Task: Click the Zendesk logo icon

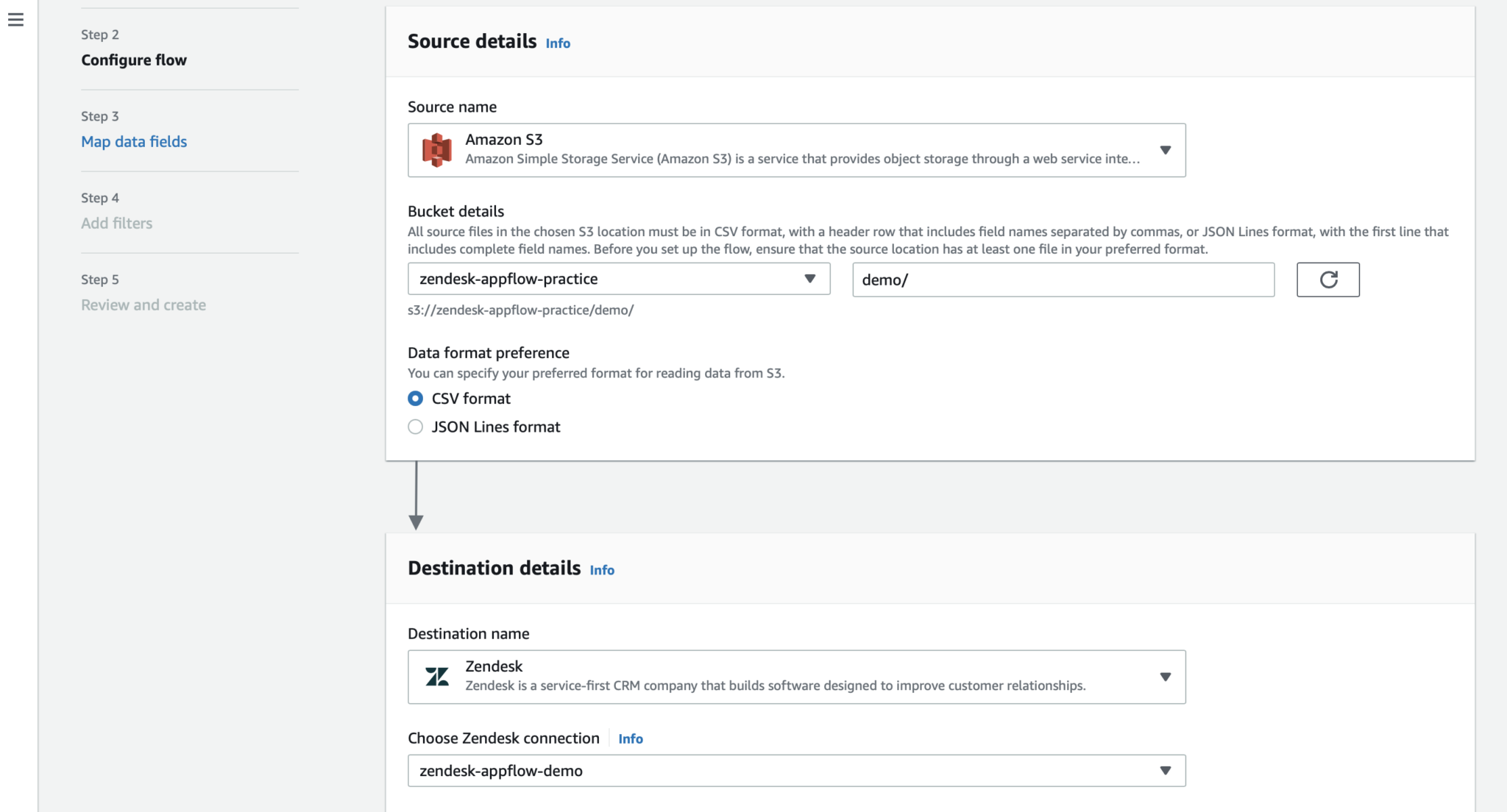Action: (437, 676)
